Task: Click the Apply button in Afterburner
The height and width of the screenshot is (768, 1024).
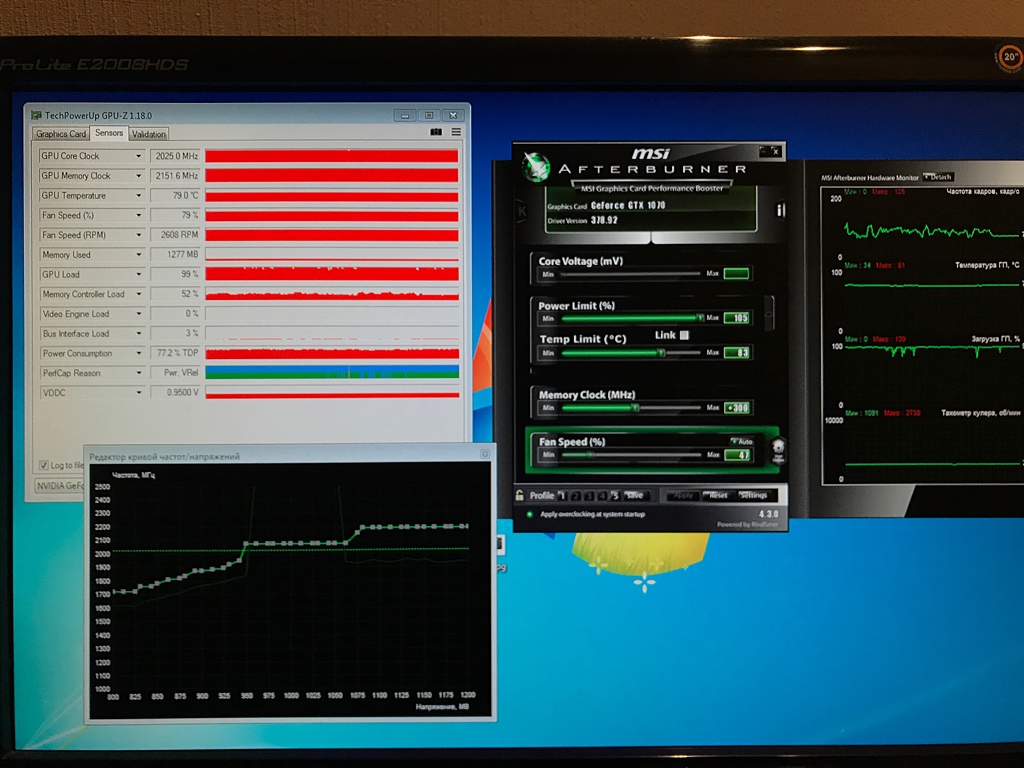Action: click(683, 496)
